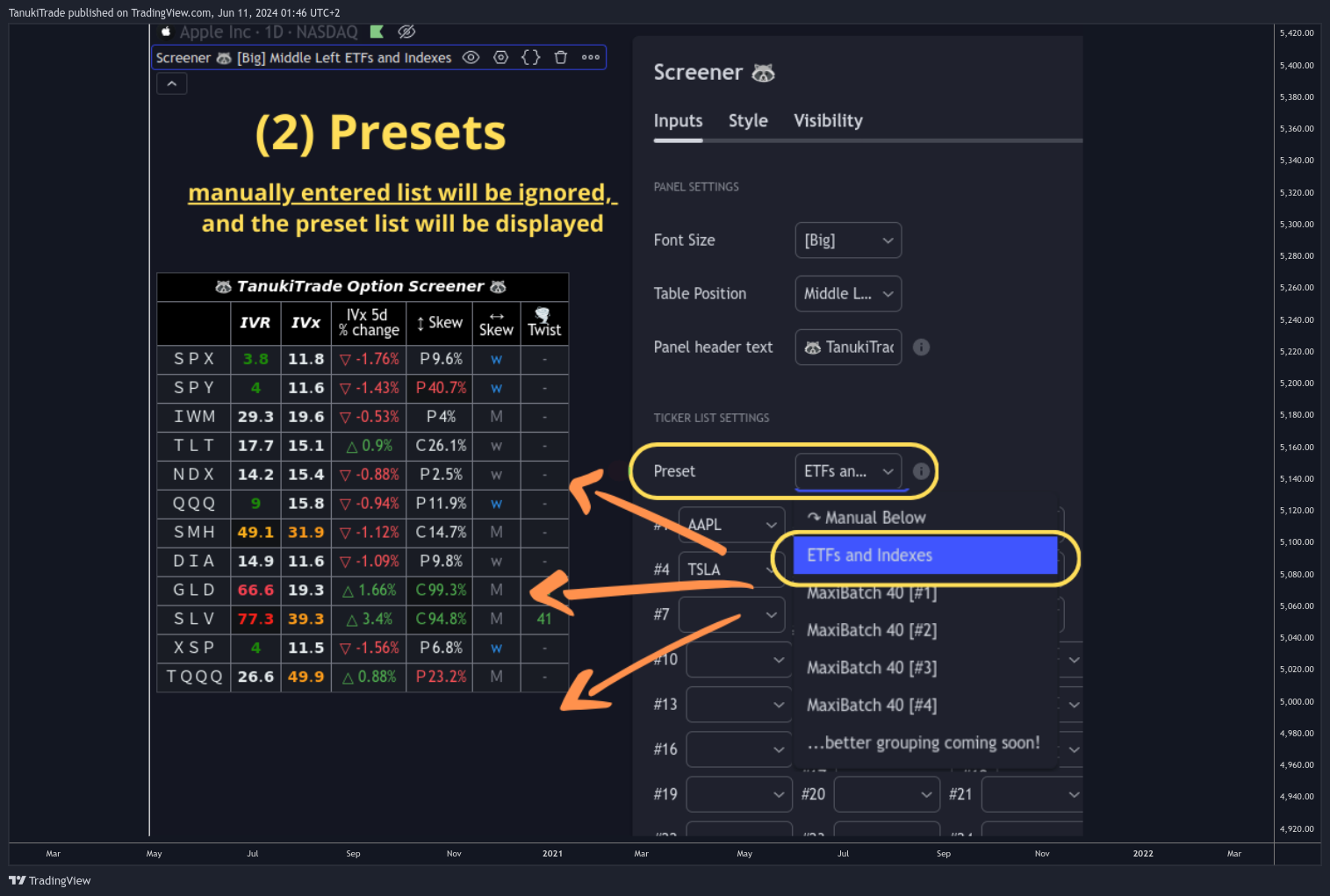Click the SMH IVR value 49.1

tap(255, 532)
